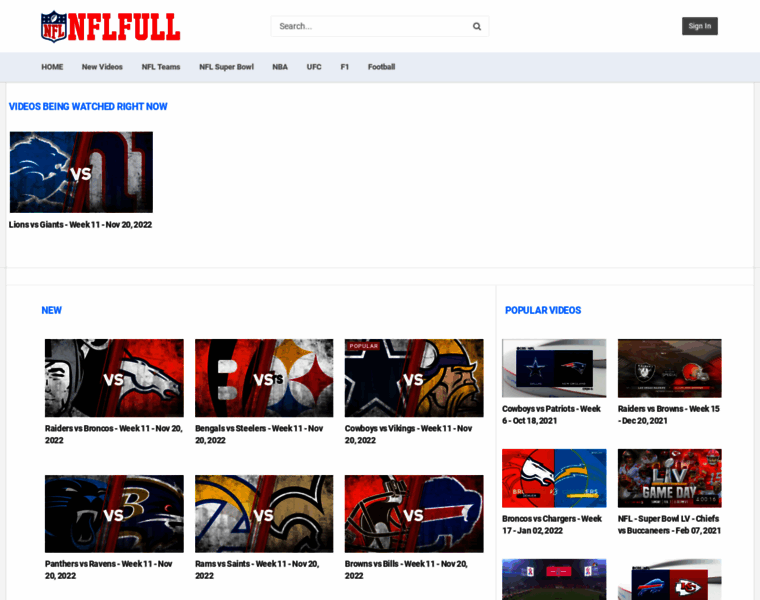Screen dimensions: 760x600
Task: Click the Rams vs Saints Week 11 title
Action: [257, 570]
